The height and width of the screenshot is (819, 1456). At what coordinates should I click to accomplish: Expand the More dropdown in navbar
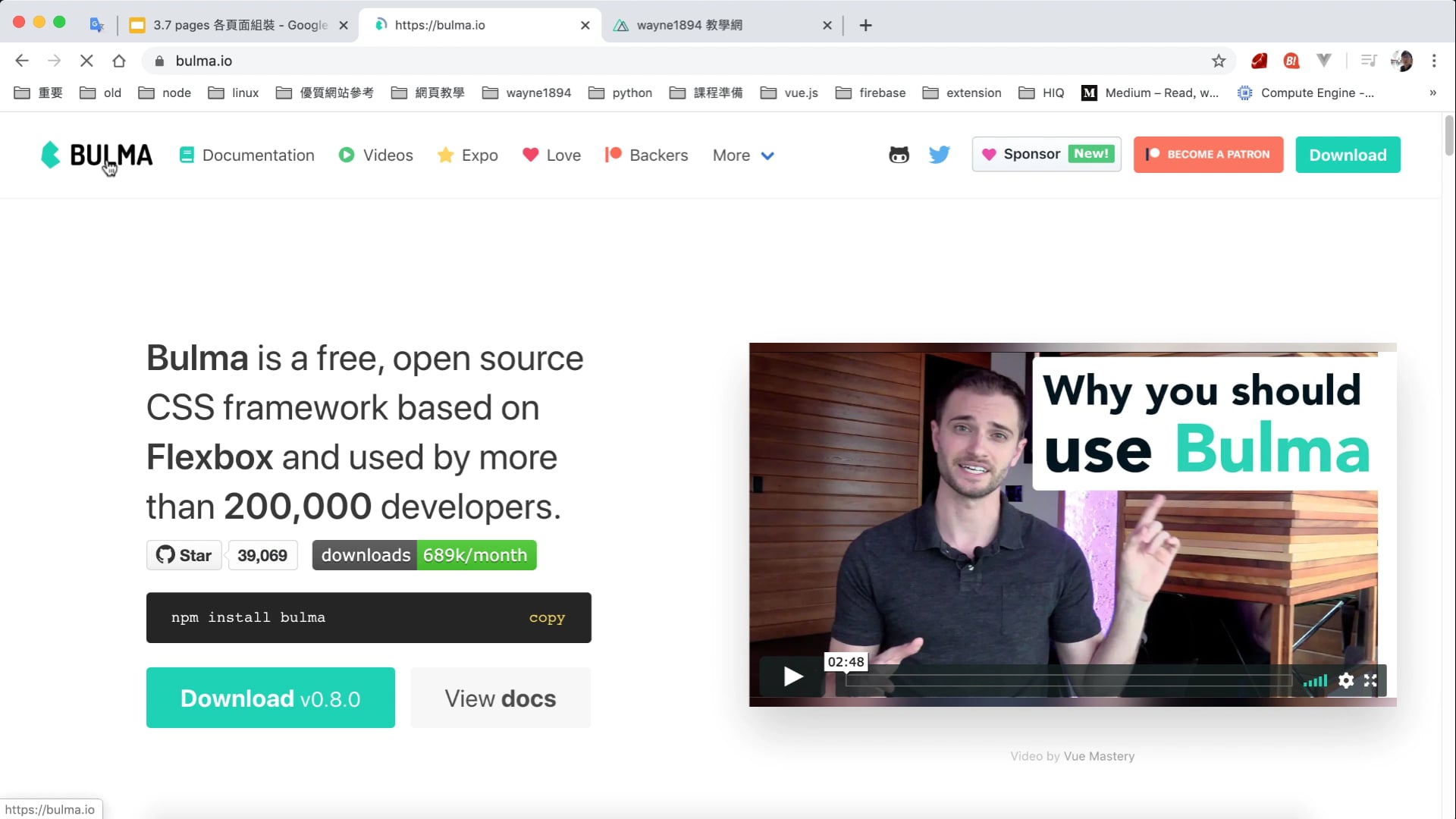pos(743,155)
